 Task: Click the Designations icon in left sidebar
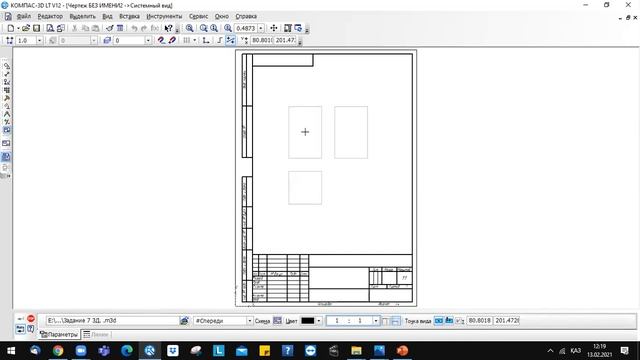(7, 82)
